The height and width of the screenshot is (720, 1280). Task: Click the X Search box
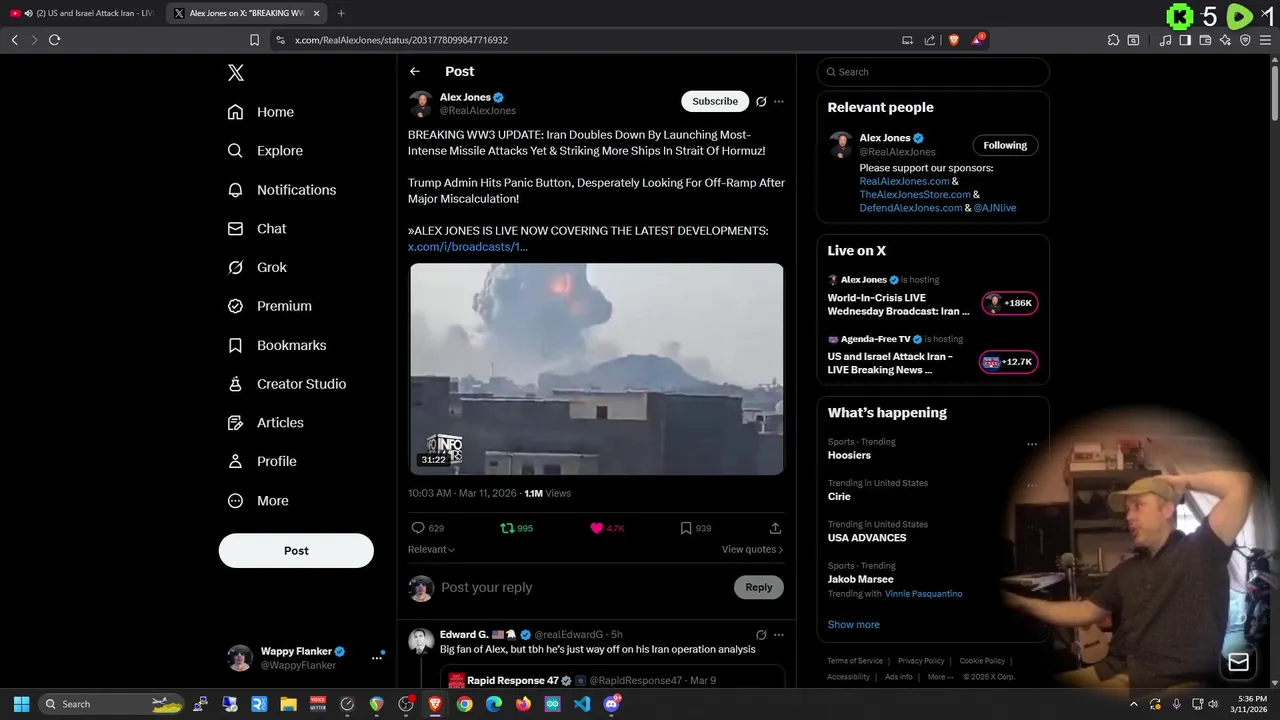click(933, 72)
